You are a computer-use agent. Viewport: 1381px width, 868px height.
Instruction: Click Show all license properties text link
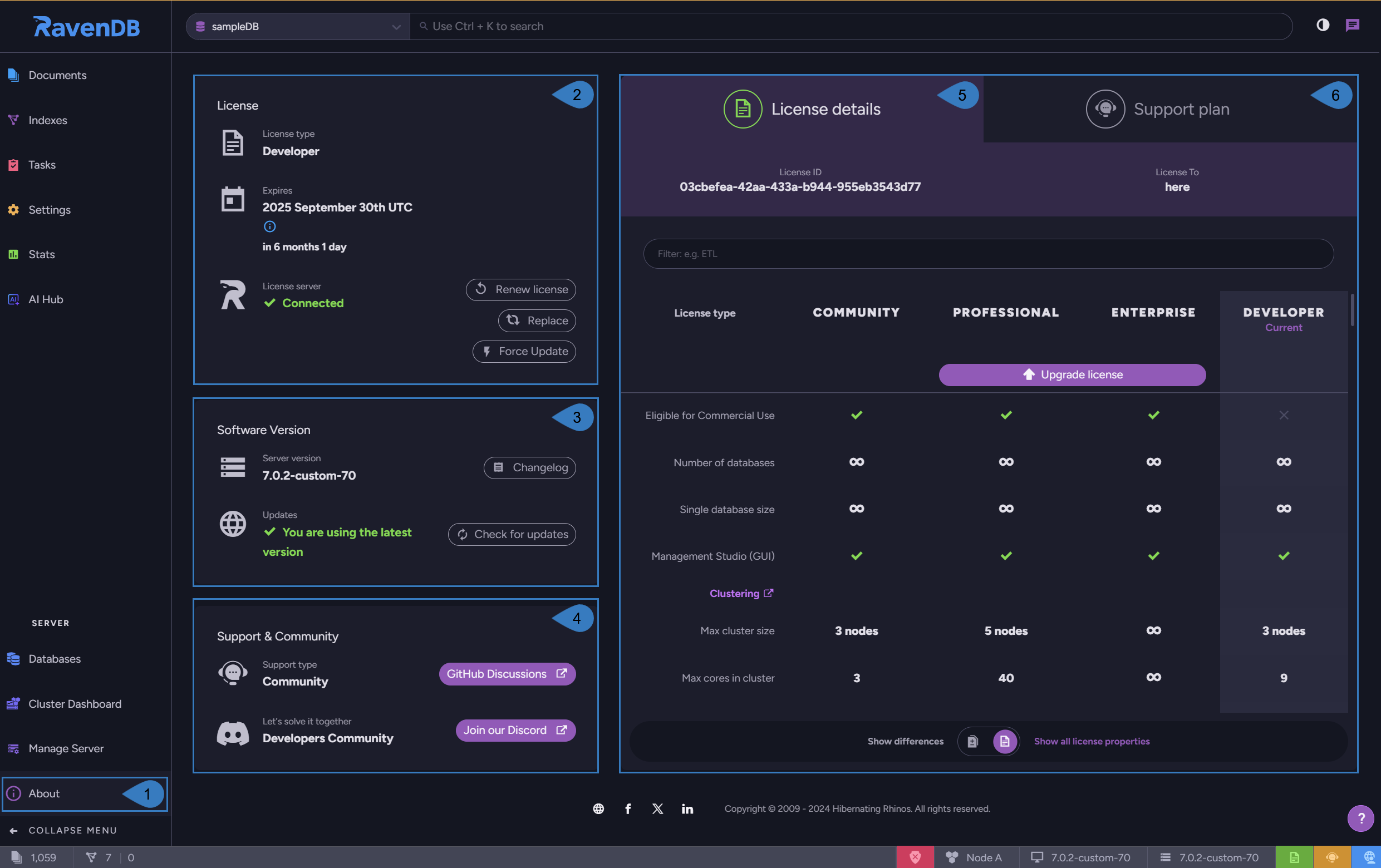click(x=1092, y=741)
